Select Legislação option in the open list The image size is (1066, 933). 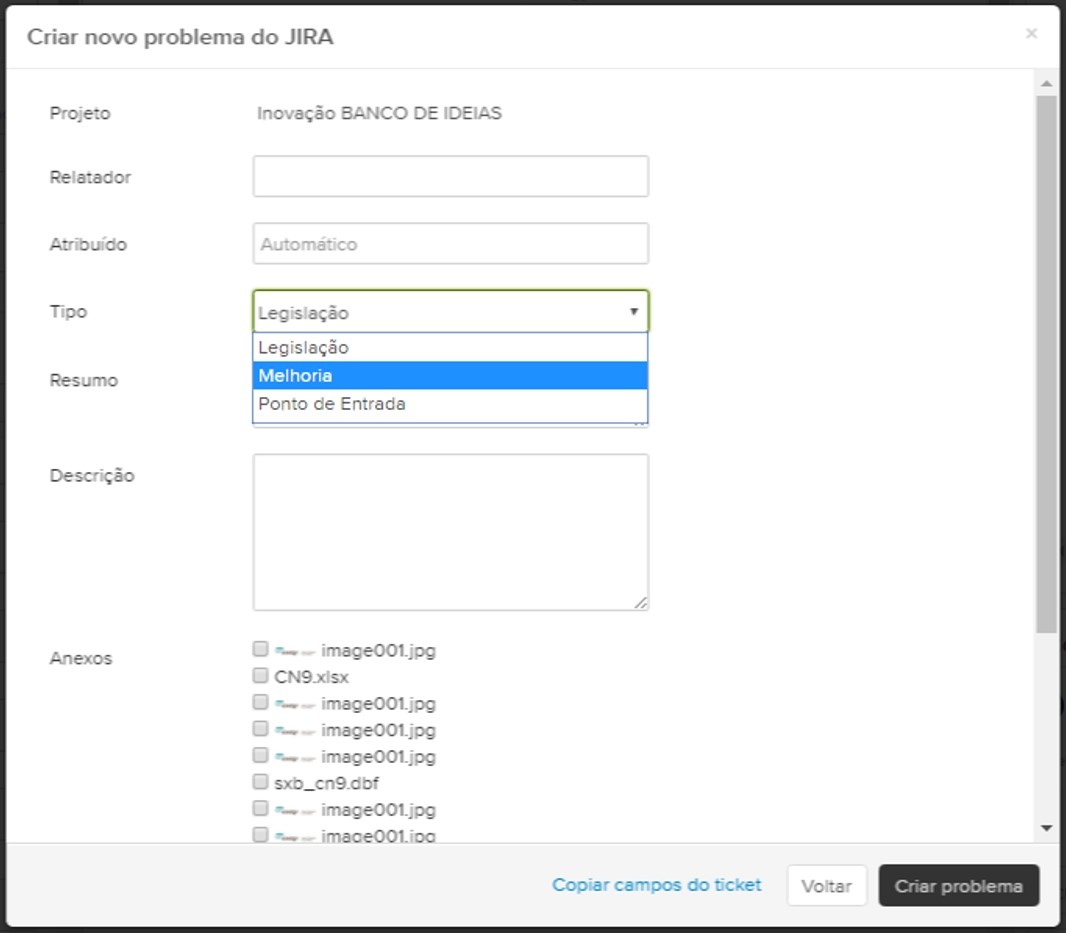tap(450, 348)
